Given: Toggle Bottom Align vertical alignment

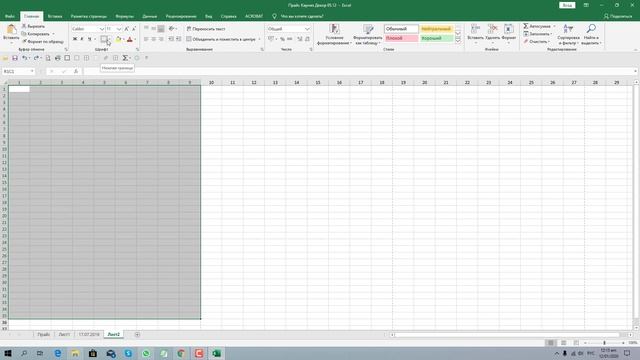Looking at the screenshot, I should coord(161,29).
